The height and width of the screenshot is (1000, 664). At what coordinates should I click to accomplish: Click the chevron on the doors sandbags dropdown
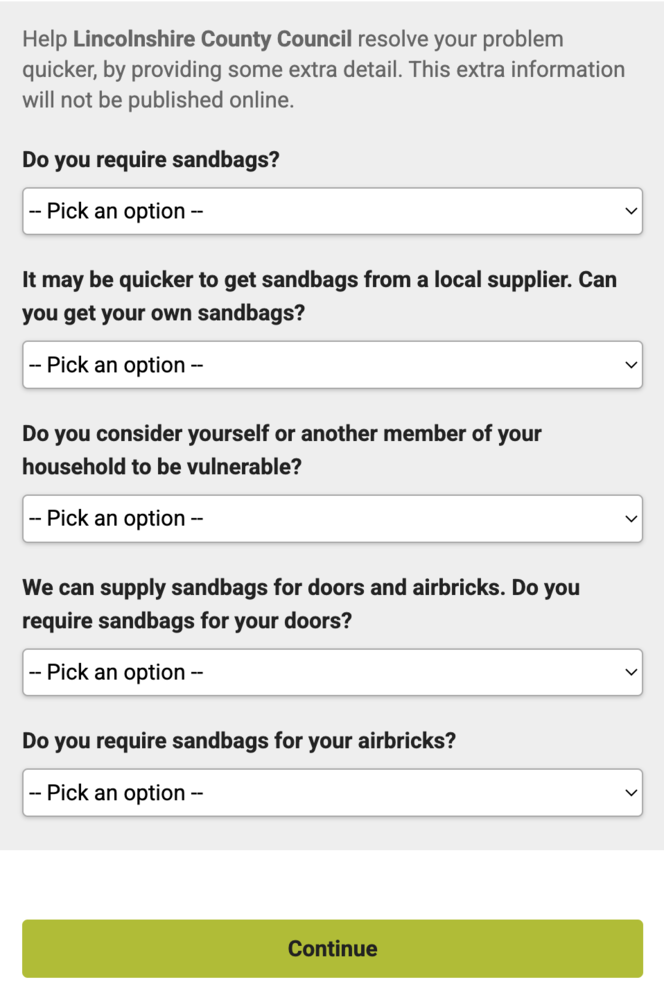tap(630, 672)
